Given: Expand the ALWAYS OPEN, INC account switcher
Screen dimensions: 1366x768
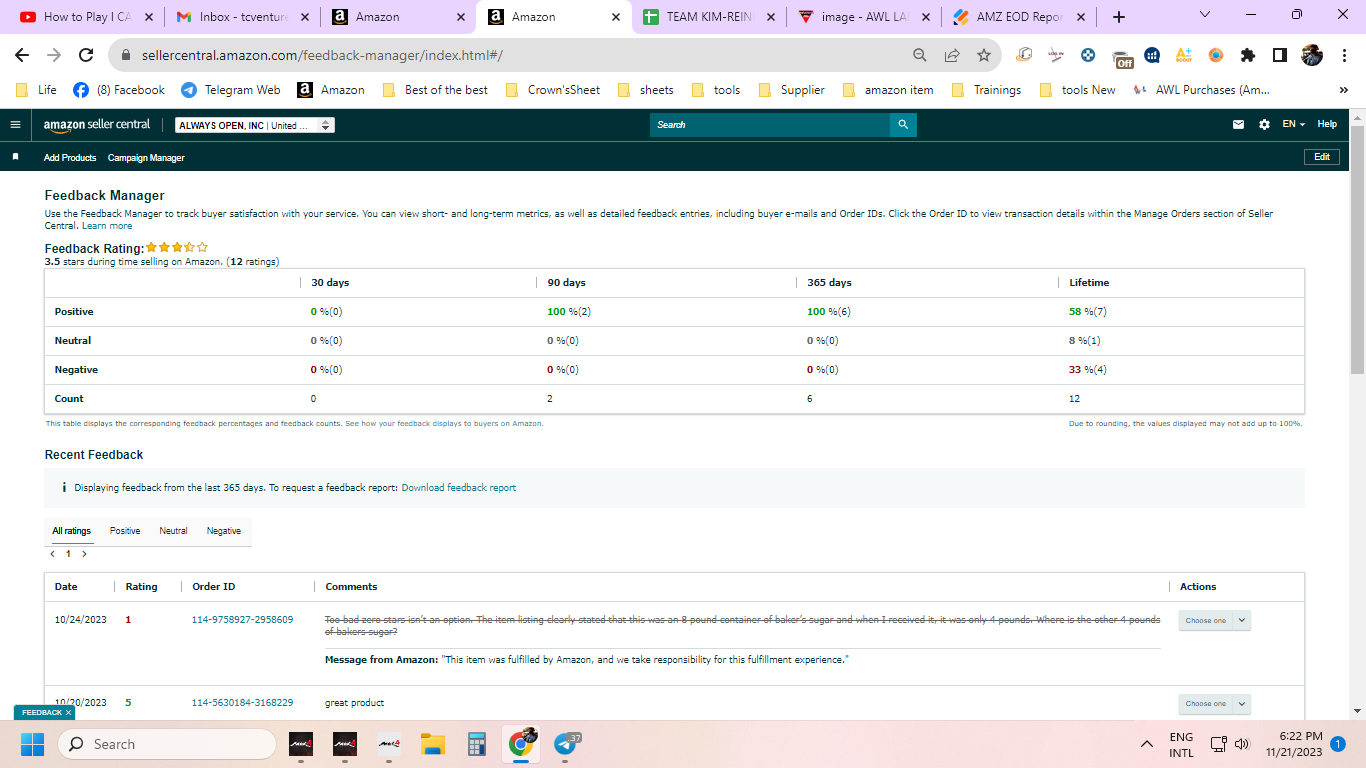Looking at the screenshot, I should [255, 125].
